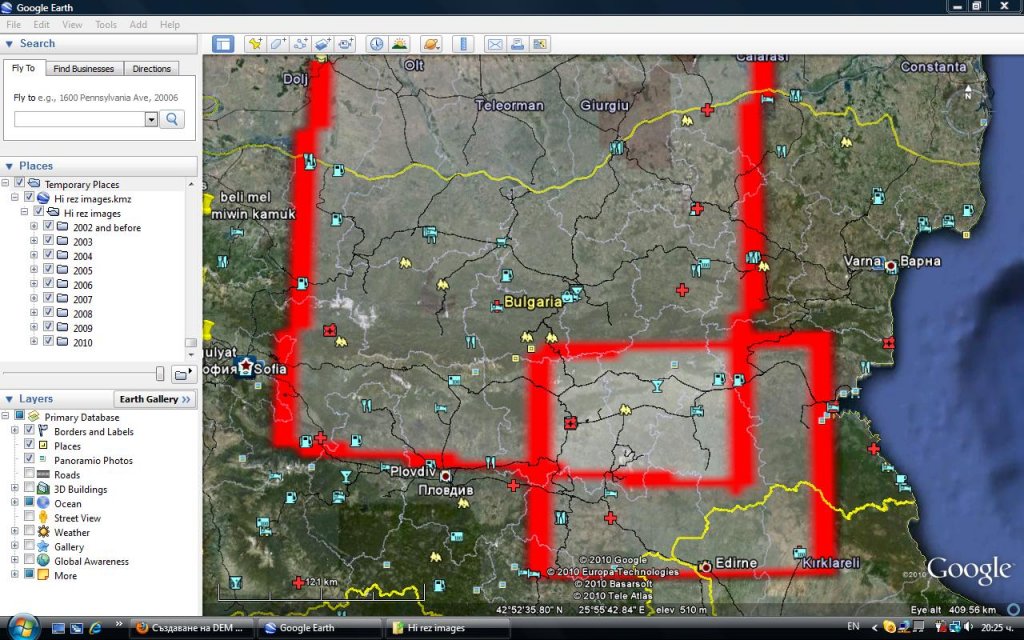Launch Internet Explorer from quick launch
Image resolution: width=1024 pixels, height=640 pixels.
pos(95,628)
